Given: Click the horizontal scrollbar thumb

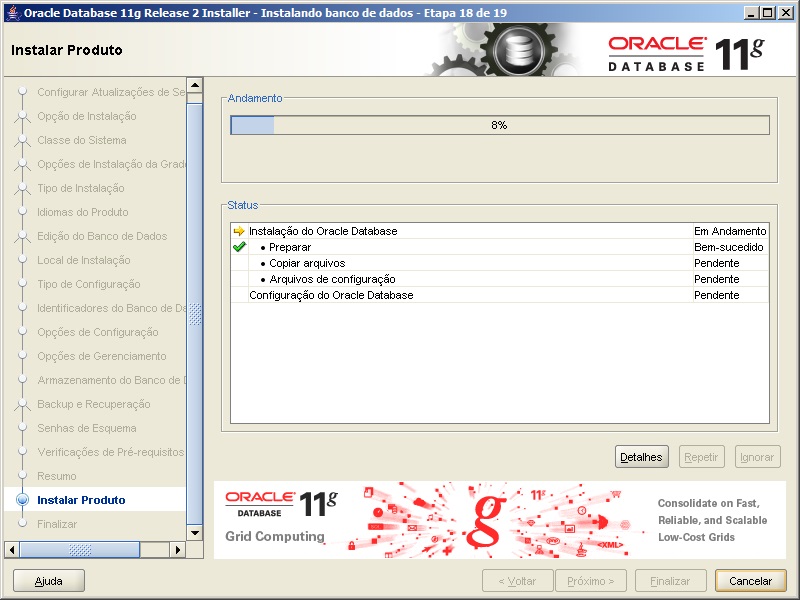Looking at the screenshot, I should tap(80, 550).
